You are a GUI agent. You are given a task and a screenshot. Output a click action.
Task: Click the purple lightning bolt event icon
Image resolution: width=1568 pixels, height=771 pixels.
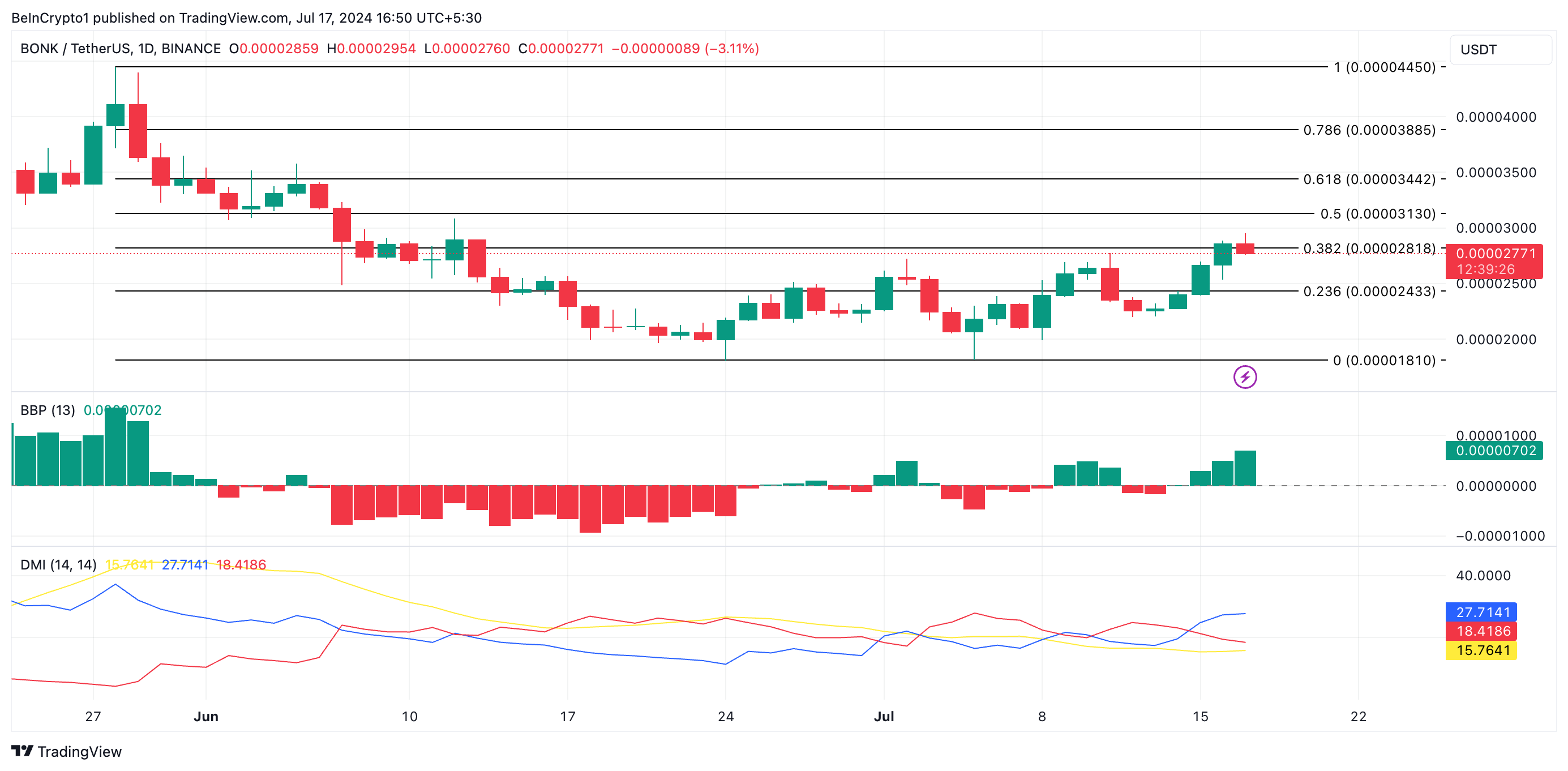click(x=1245, y=377)
